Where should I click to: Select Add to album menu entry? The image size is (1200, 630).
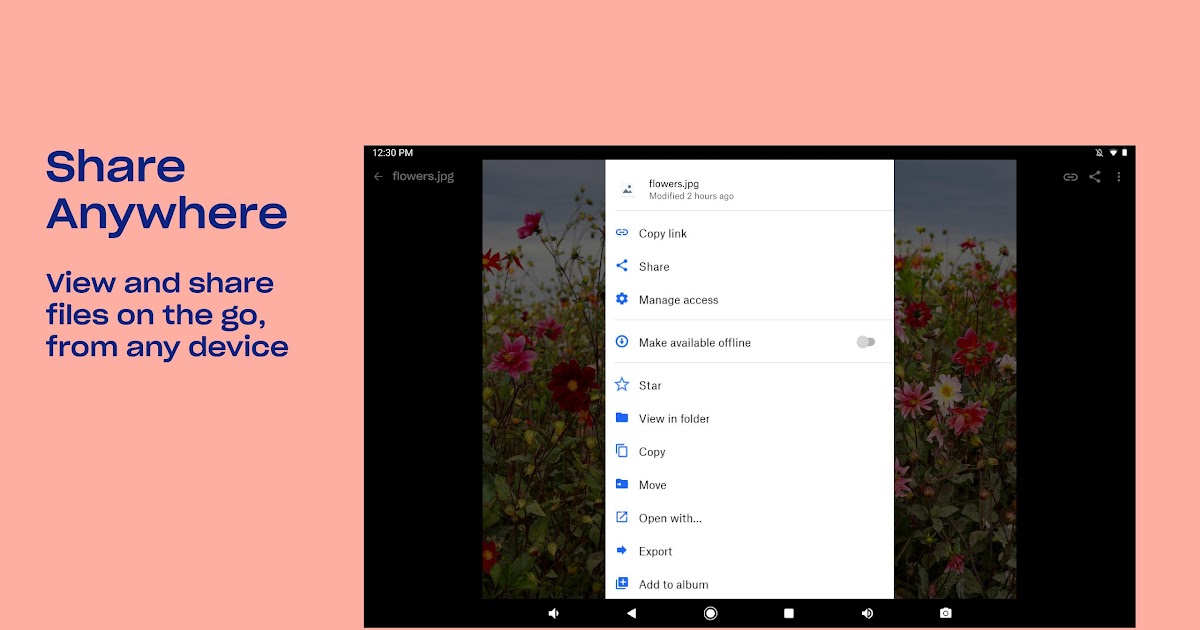click(750, 584)
